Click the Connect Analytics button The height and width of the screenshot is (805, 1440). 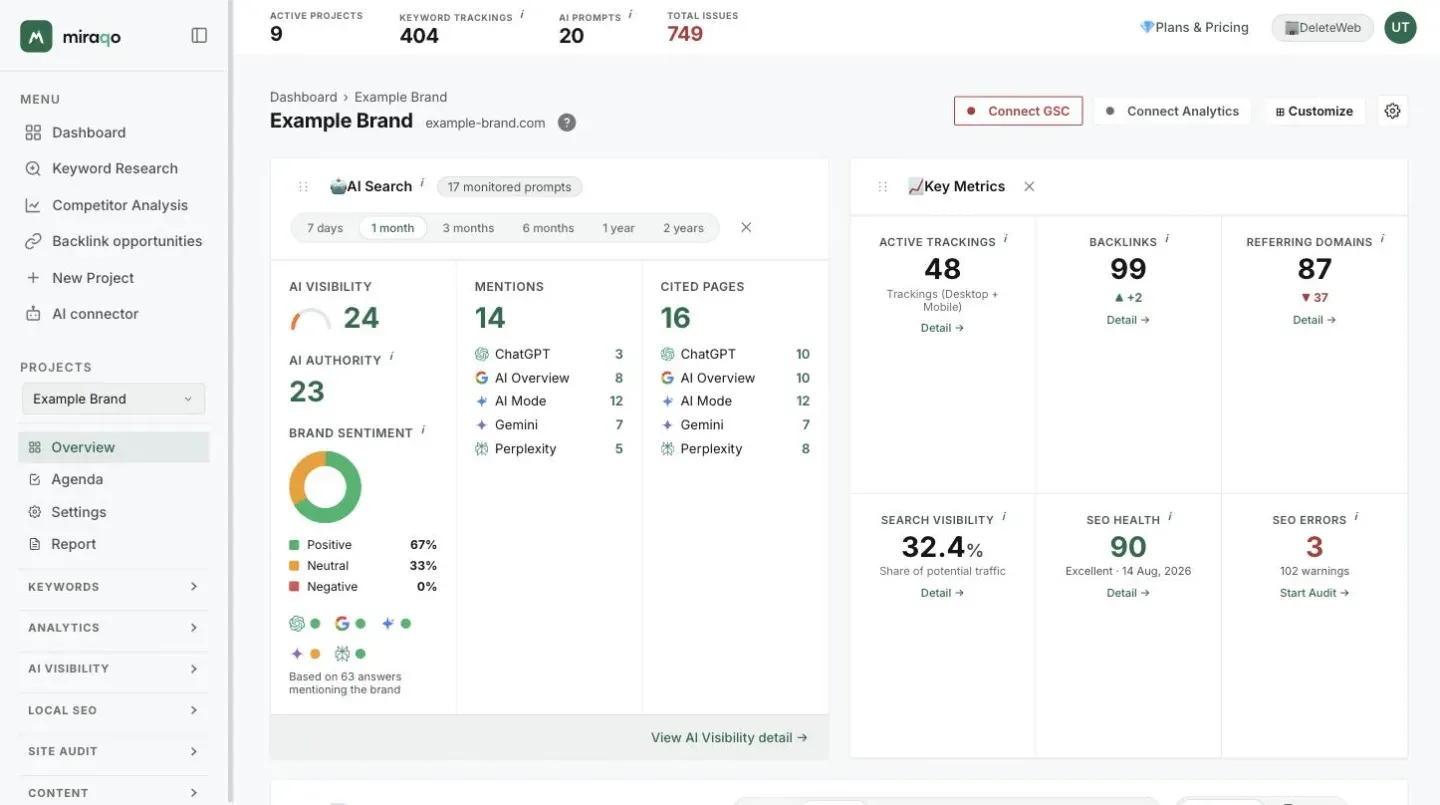click(1172, 111)
